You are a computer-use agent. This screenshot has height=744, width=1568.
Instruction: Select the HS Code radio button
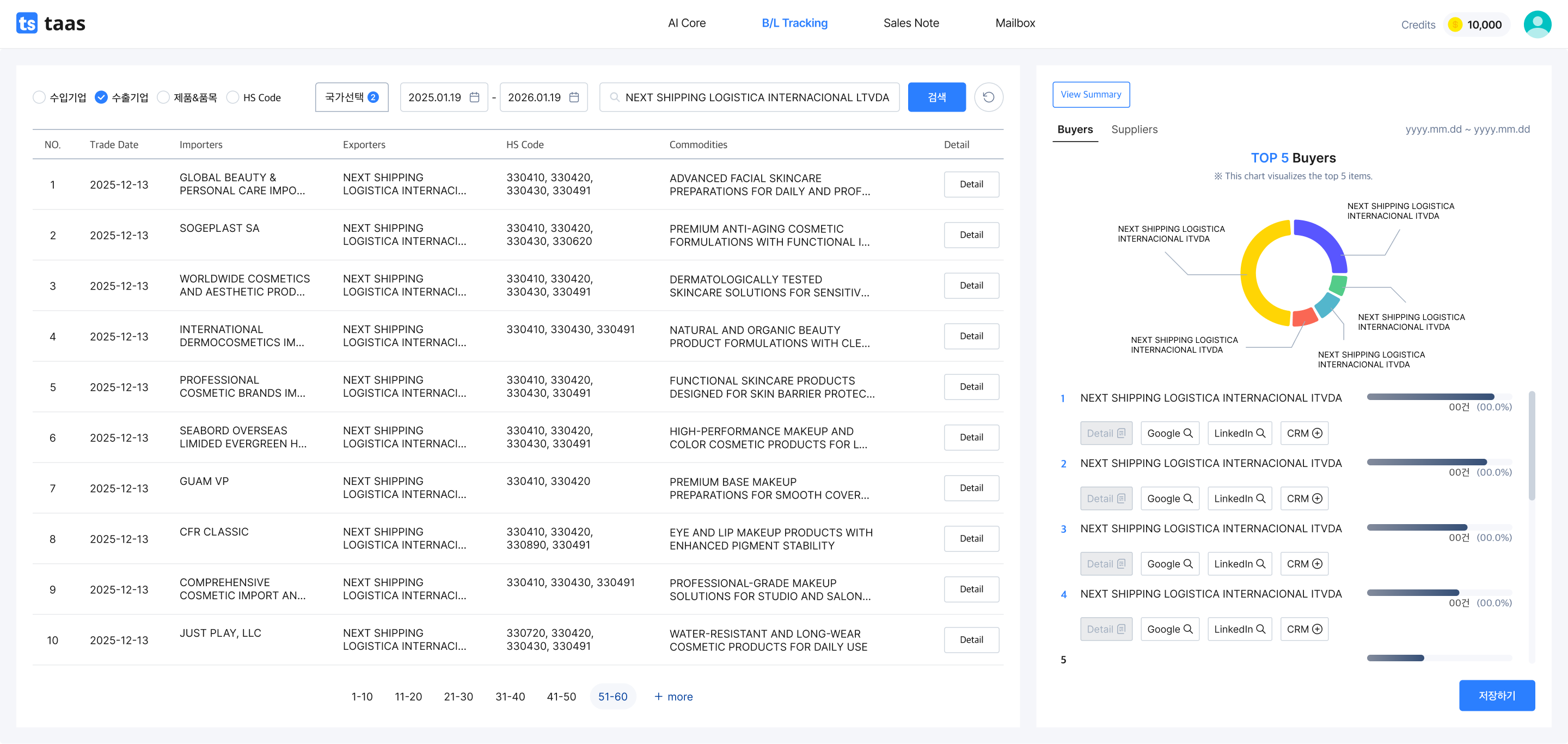tap(232, 97)
